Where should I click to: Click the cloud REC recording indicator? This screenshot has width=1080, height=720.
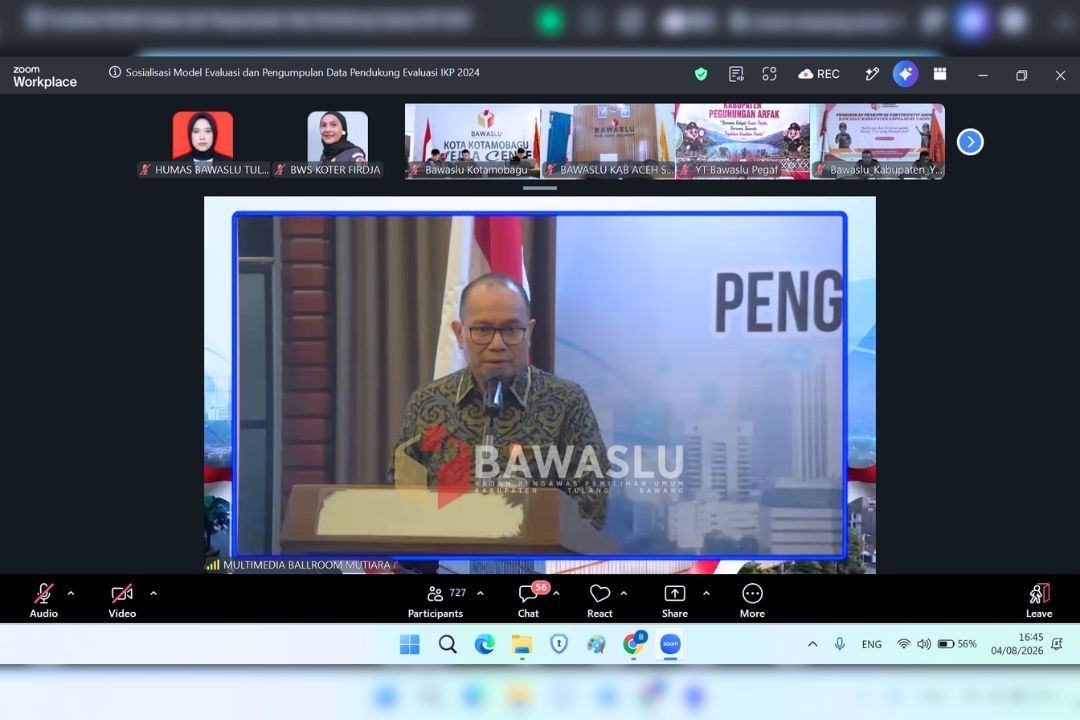(x=818, y=74)
